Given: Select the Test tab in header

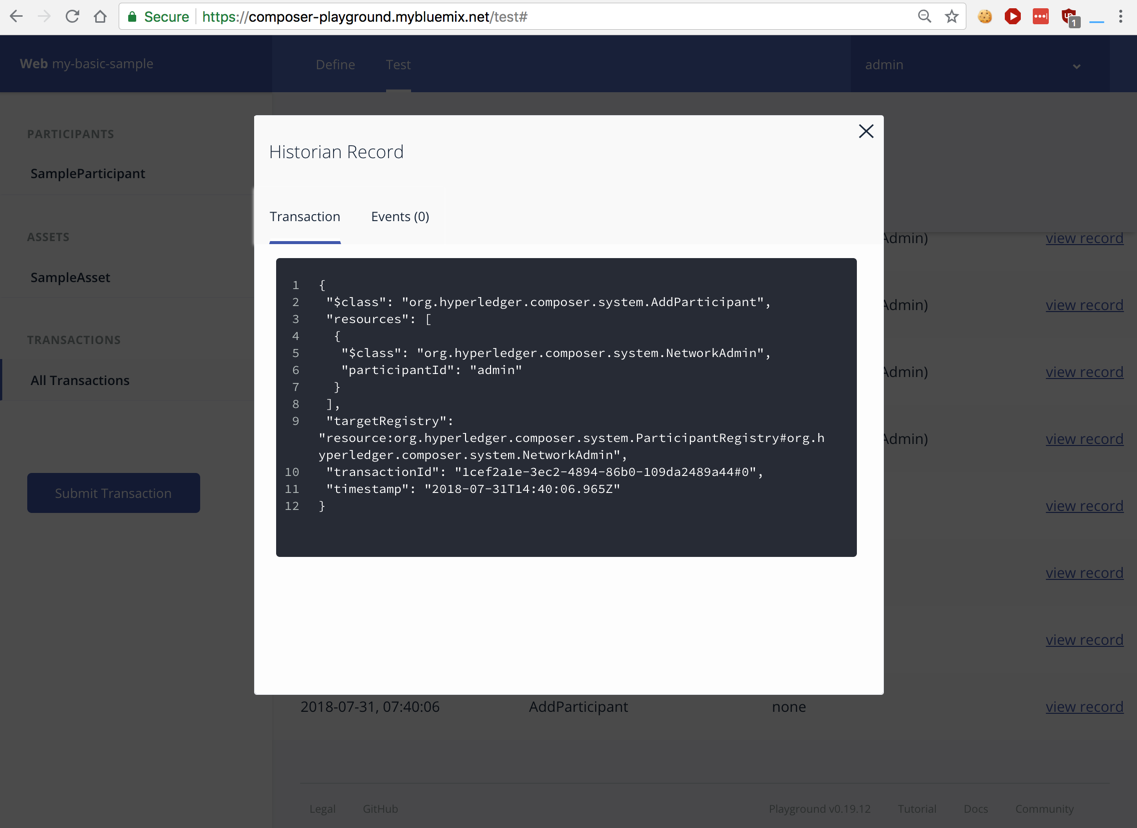Looking at the screenshot, I should tap(398, 65).
